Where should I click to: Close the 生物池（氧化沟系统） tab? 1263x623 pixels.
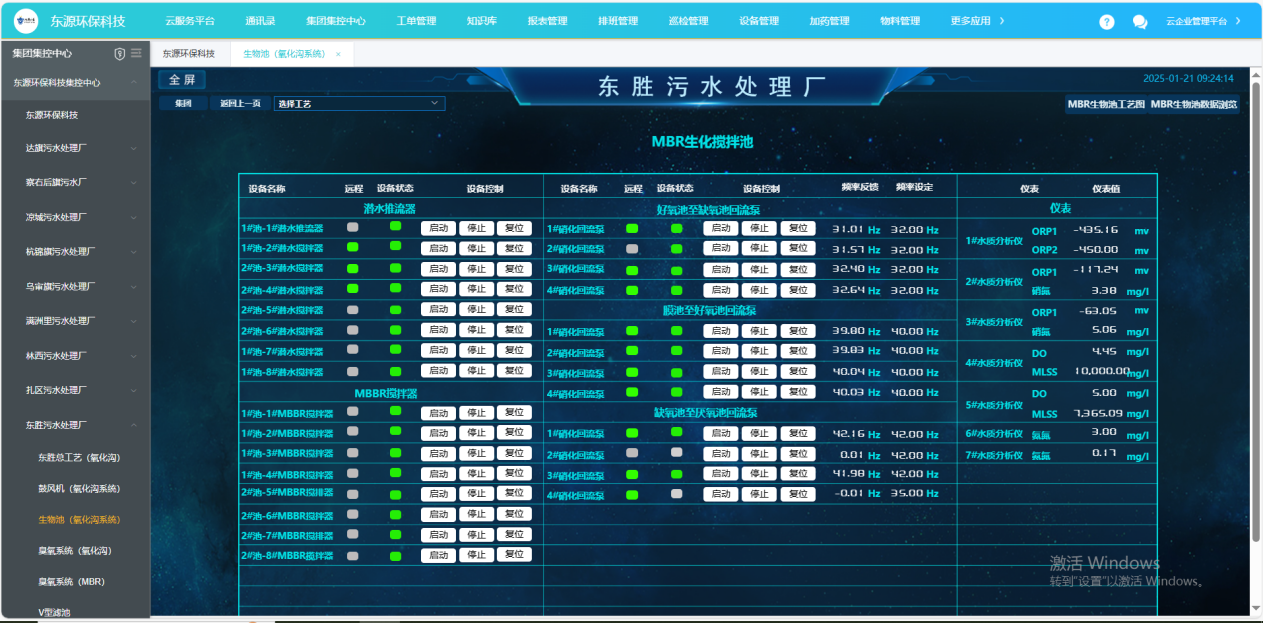pyautogui.click(x=338, y=54)
